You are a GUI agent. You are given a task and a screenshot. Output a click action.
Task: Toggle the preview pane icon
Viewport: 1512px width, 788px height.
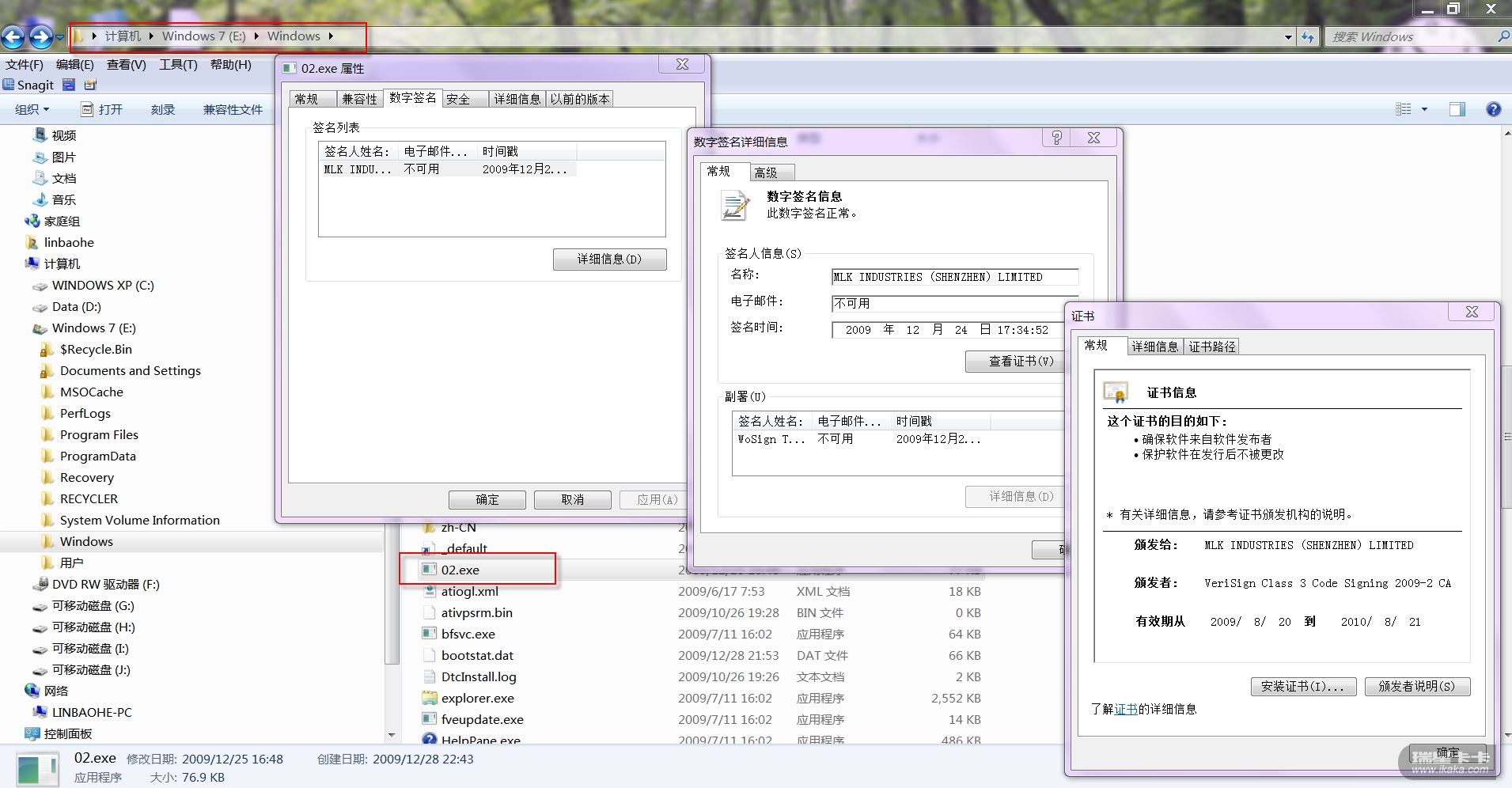pos(1457,109)
